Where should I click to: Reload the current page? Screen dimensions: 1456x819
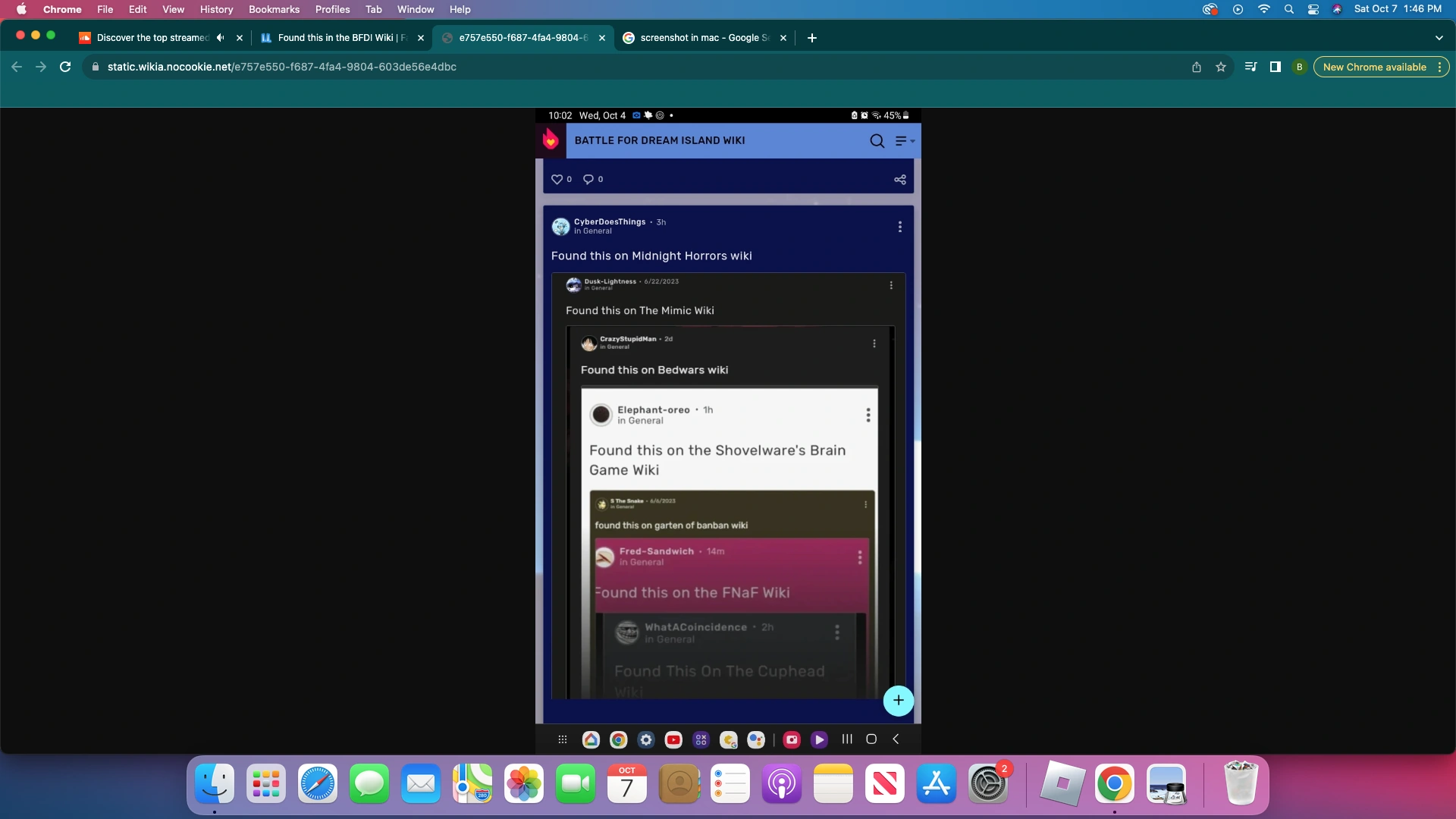tap(65, 67)
